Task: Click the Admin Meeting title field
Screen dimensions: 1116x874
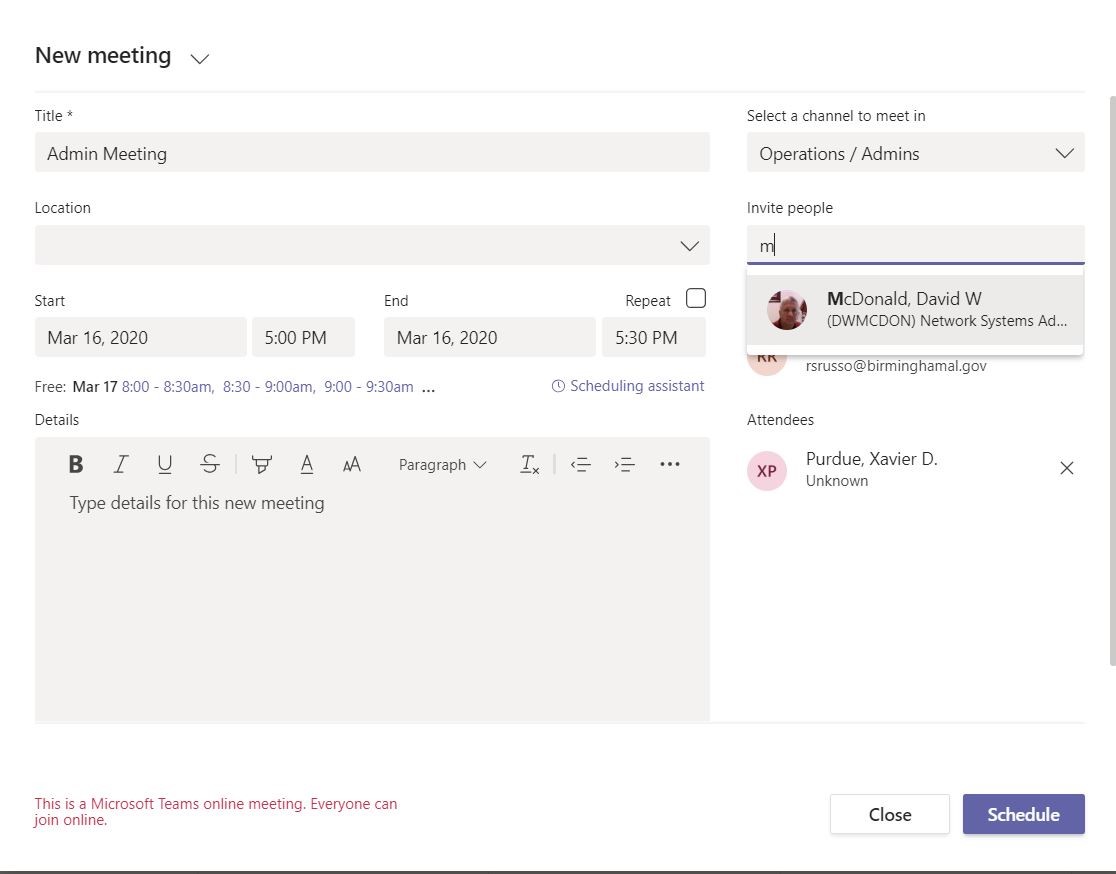Action: click(x=372, y=152)
